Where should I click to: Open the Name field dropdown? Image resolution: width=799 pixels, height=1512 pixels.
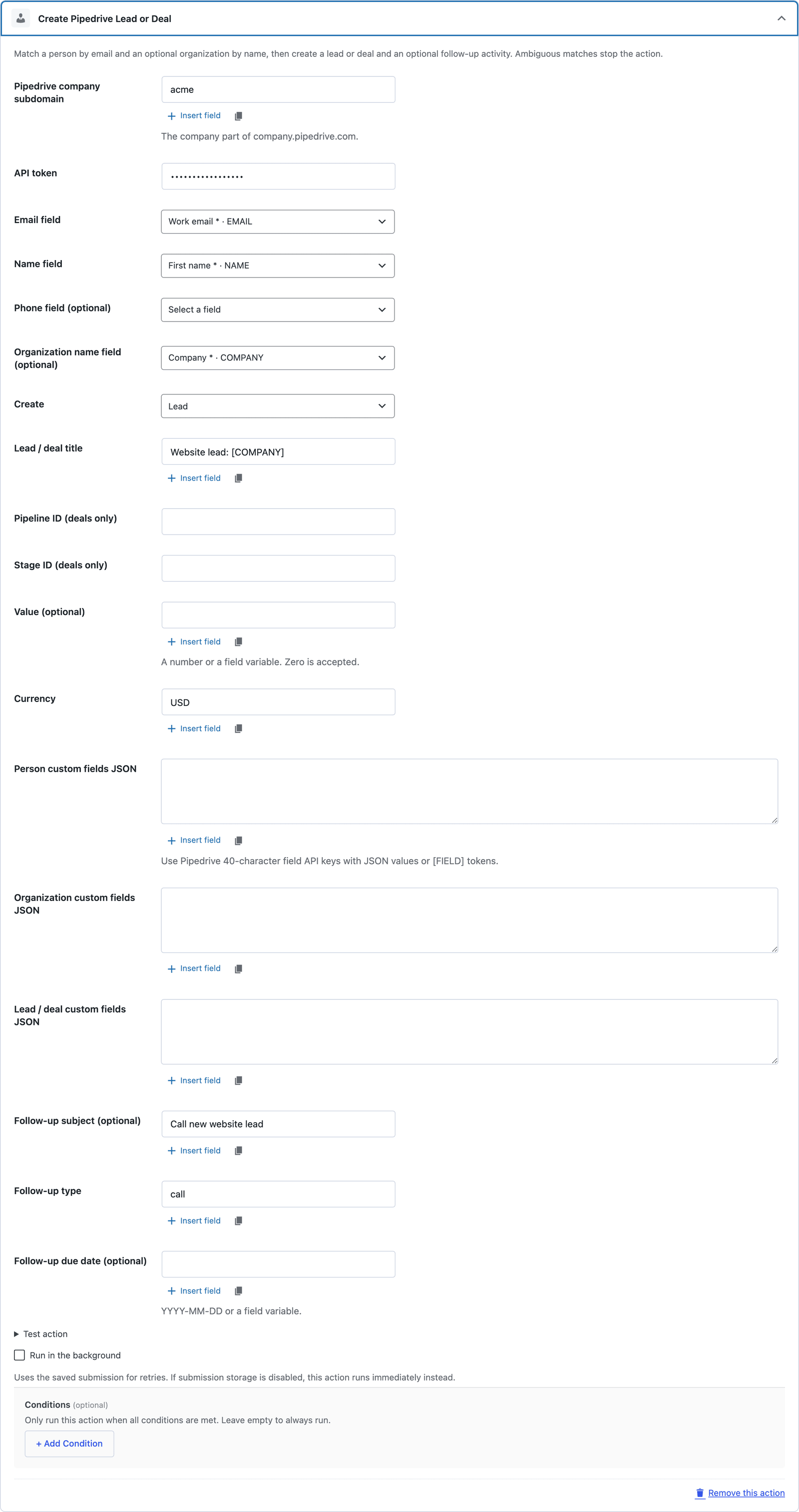[x=278, y=265]
